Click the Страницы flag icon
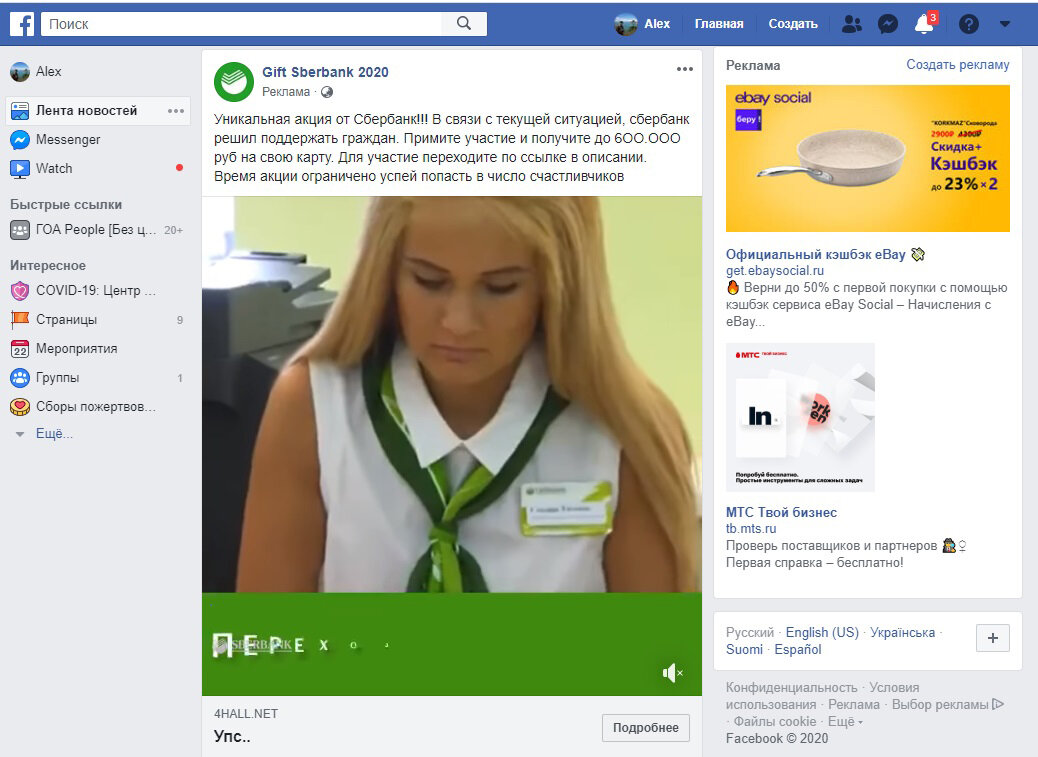Screen dimensions: 1038x757 click(20, 320)
